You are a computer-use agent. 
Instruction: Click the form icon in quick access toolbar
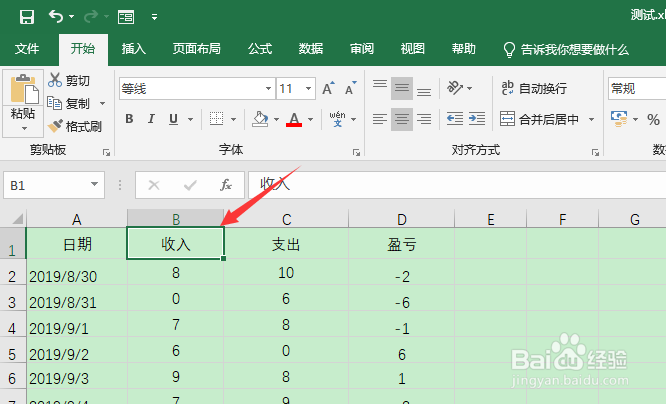(x=126, y=17)
